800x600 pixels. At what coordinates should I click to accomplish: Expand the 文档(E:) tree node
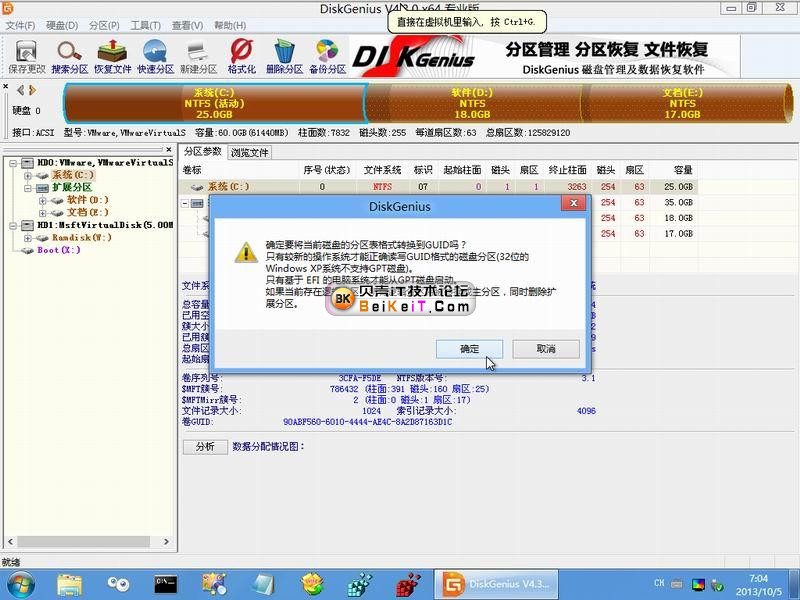43,212
